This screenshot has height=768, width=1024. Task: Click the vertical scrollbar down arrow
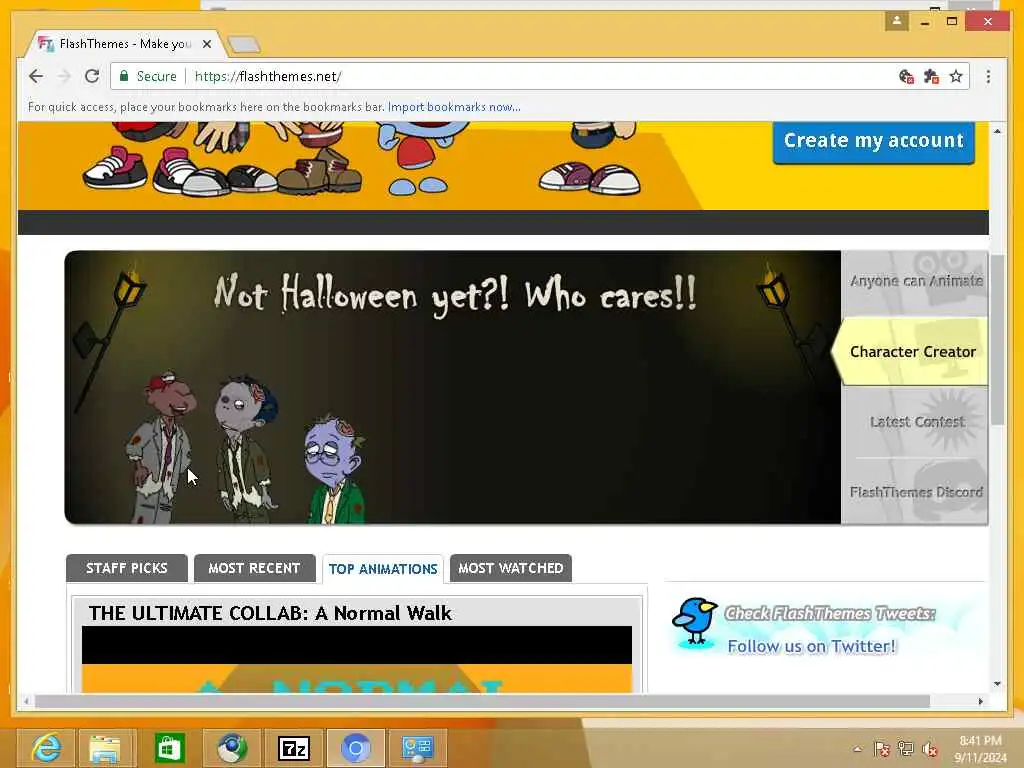pos(997,684)
